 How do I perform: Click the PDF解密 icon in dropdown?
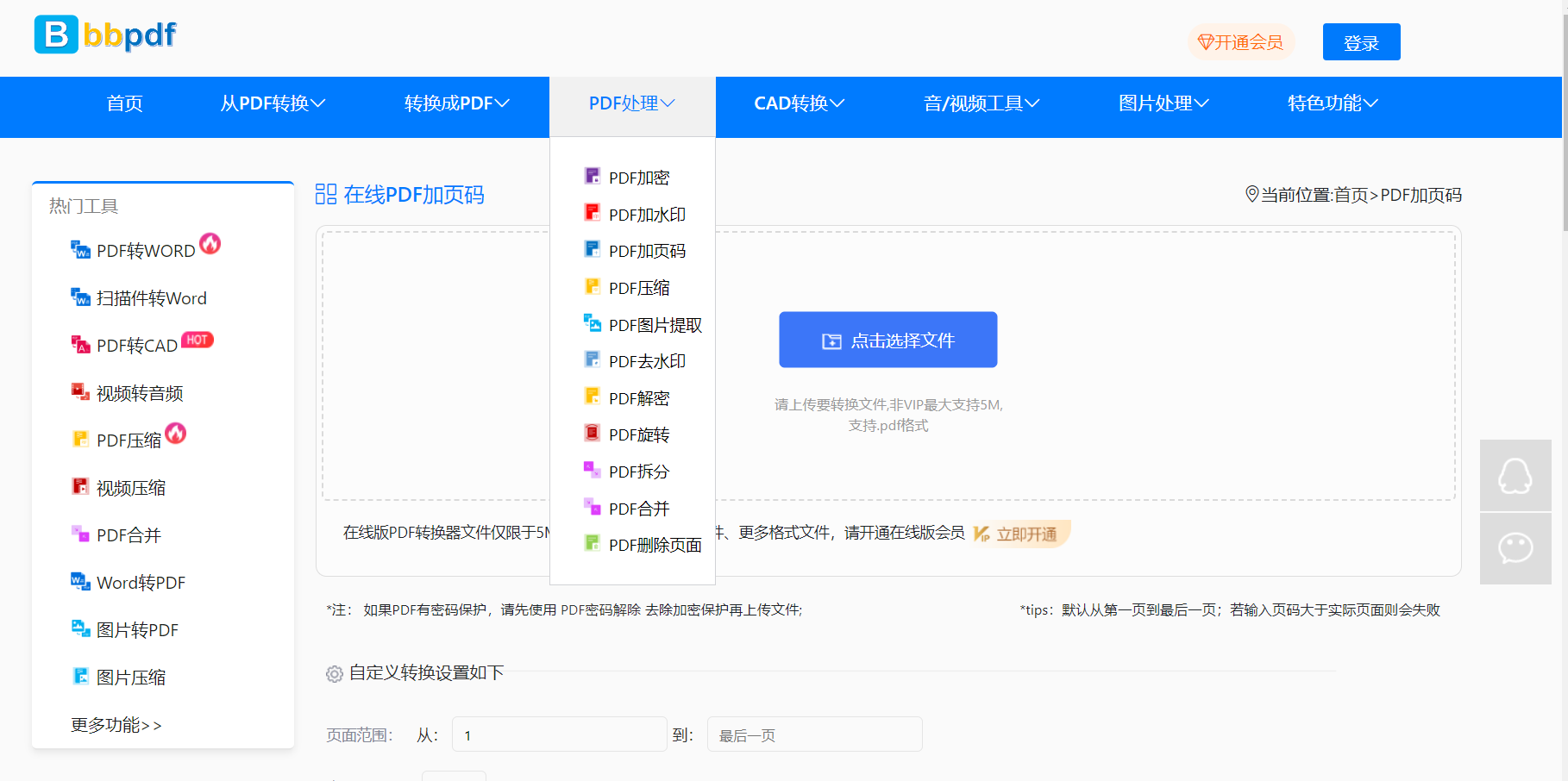tap(593, 397)
